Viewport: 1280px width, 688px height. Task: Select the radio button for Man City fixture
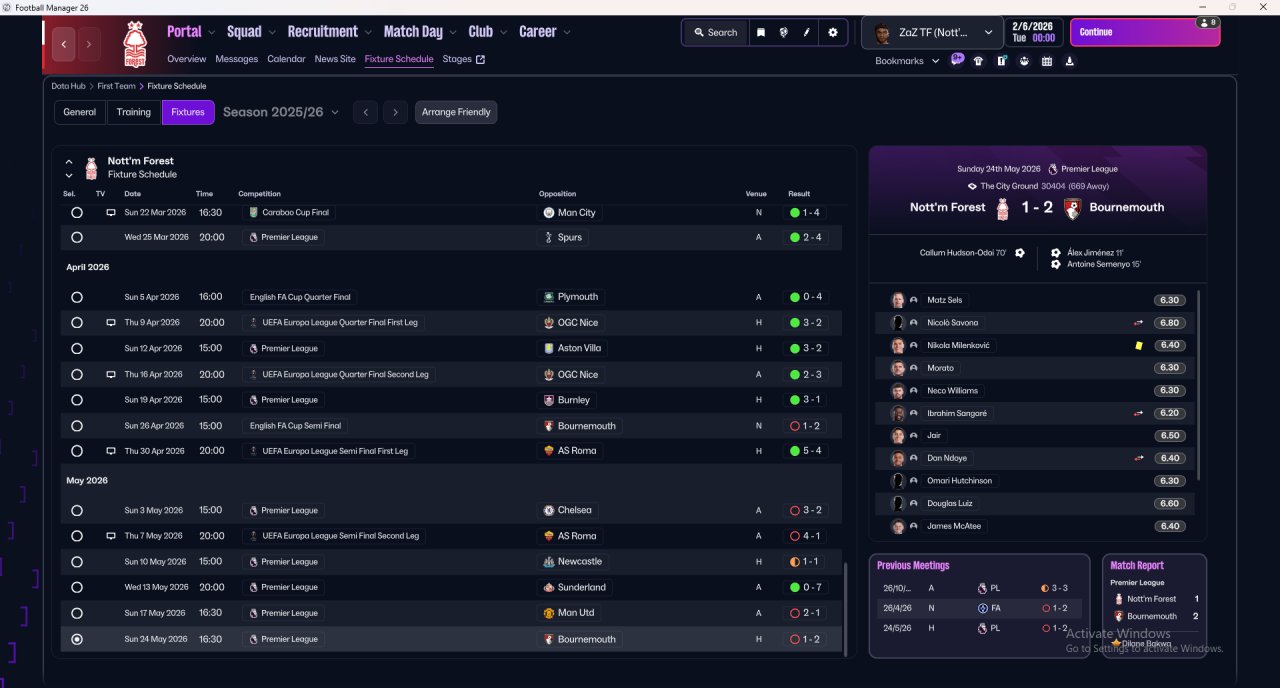coord(77,213)
